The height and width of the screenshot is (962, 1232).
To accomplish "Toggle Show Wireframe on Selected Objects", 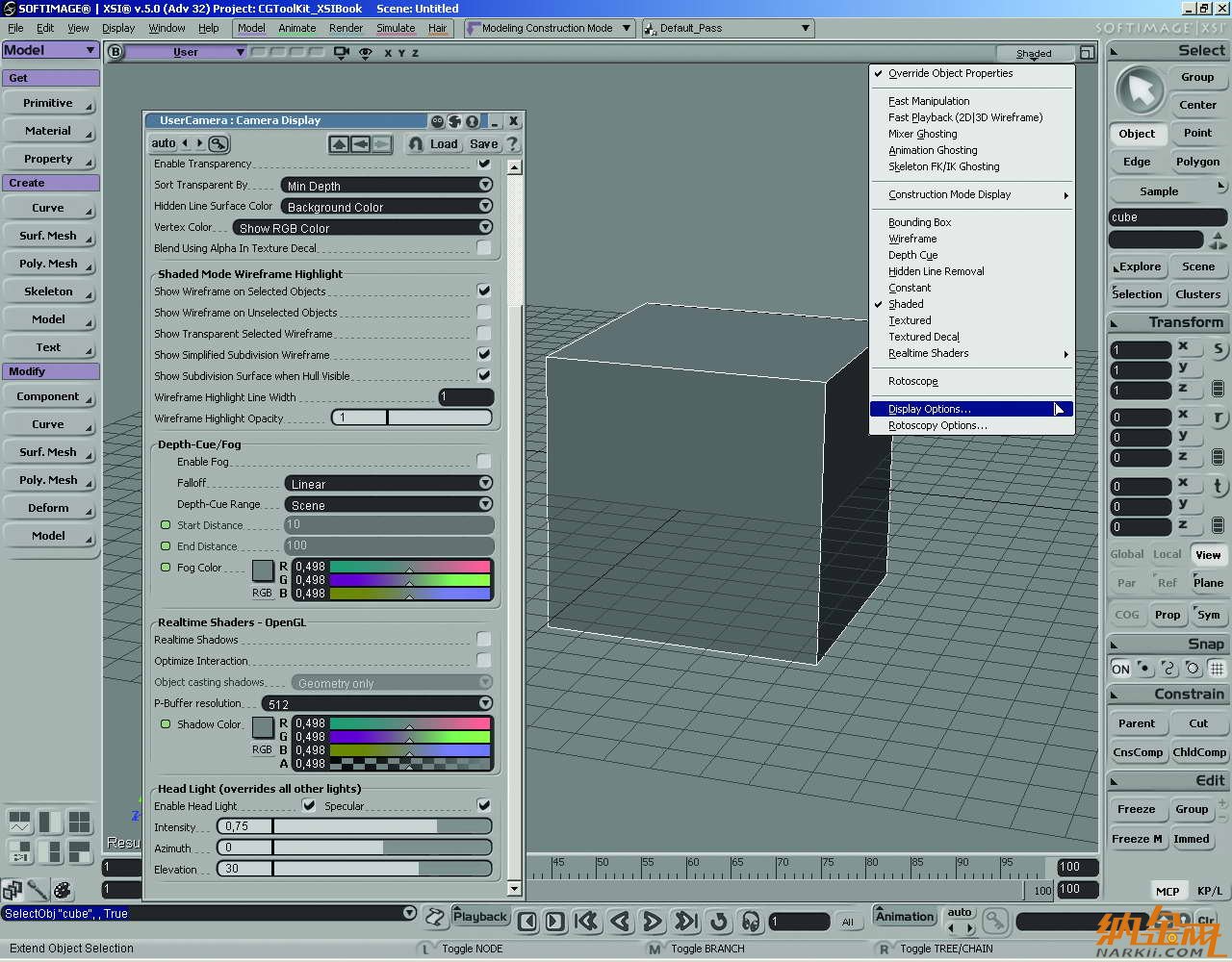I will pyautogui.click(x=484, y=291).
